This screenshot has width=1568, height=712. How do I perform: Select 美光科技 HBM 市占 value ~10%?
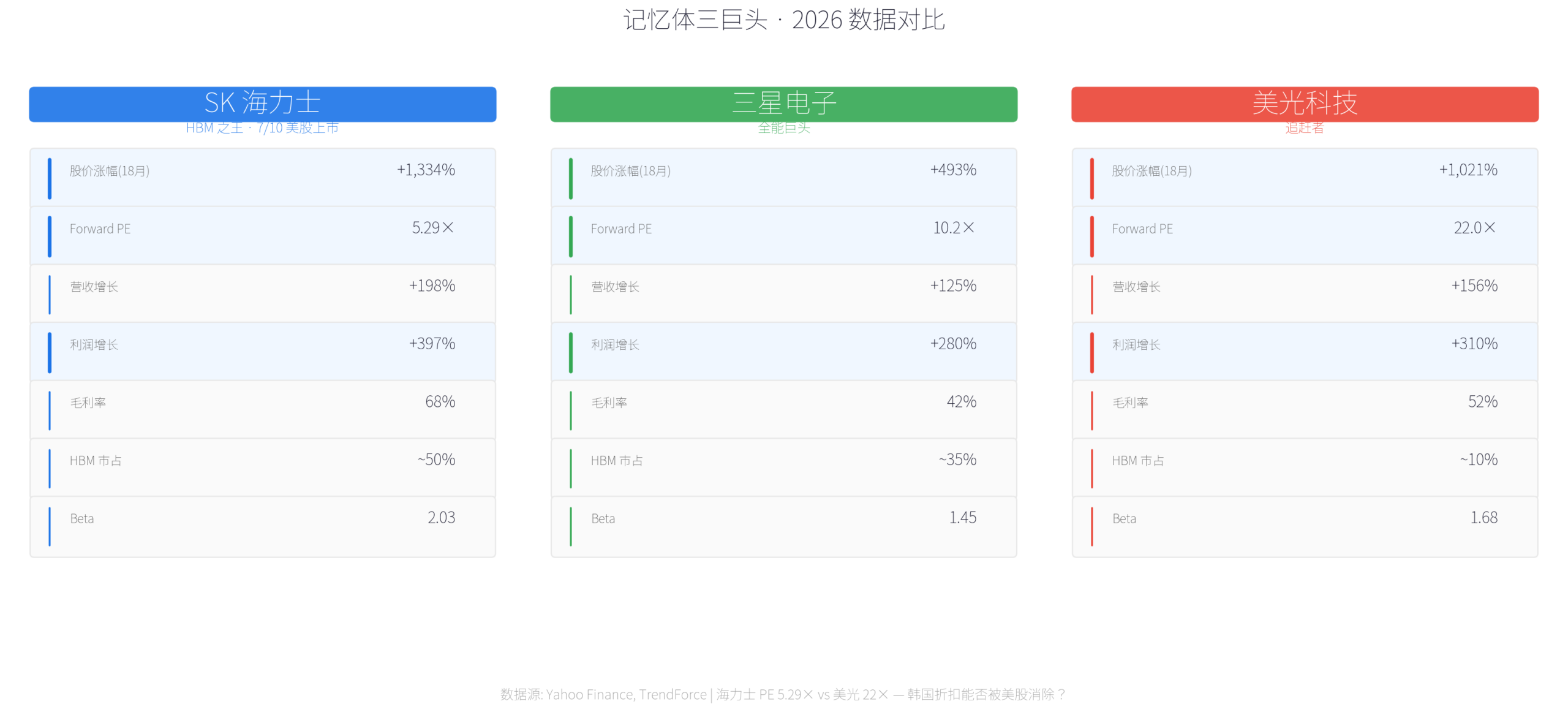[1479, 460]
